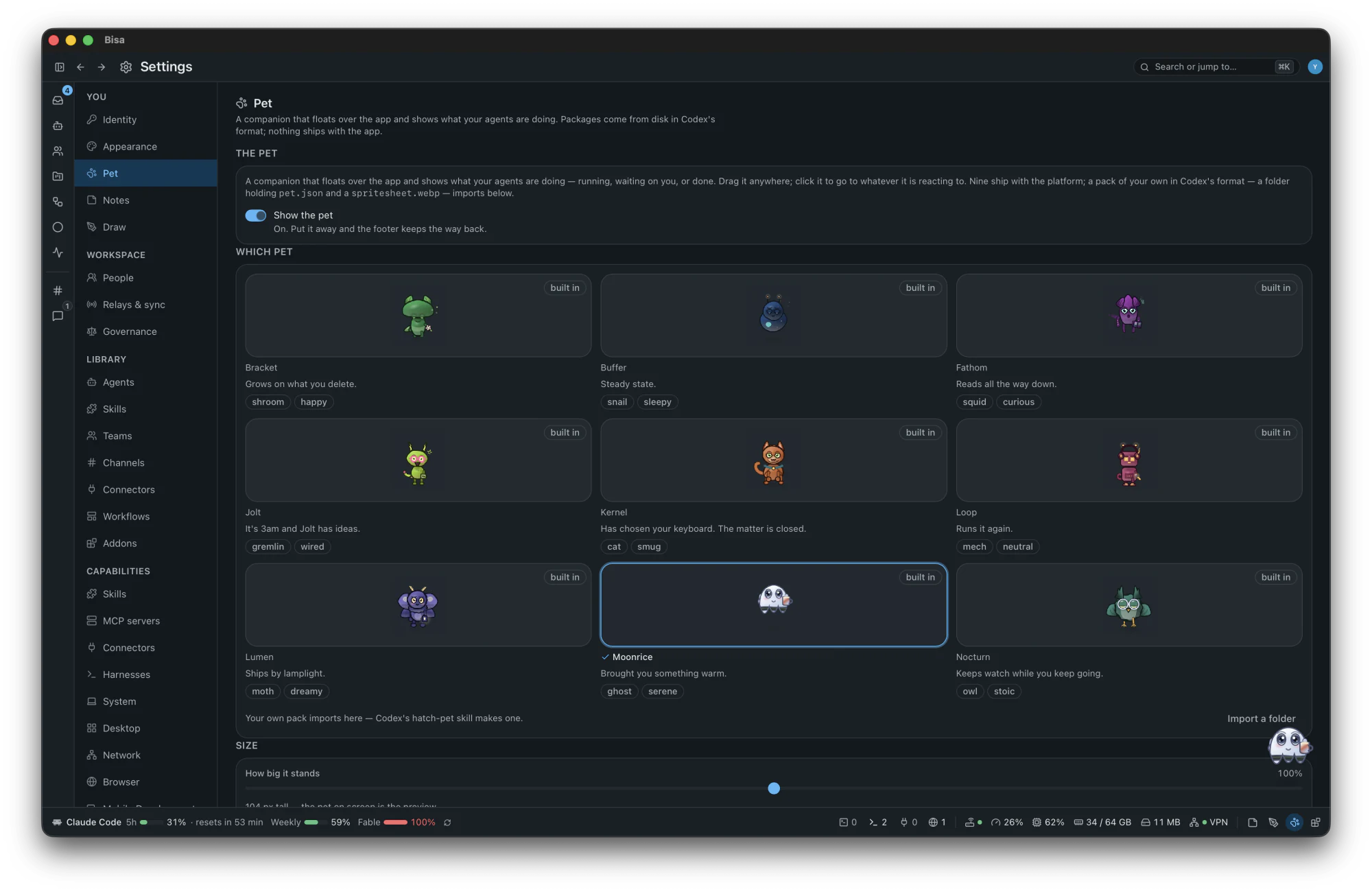Open the inbox icon with badge 4
Viewport: 1372px width, 892px height.
pos(58,100)
